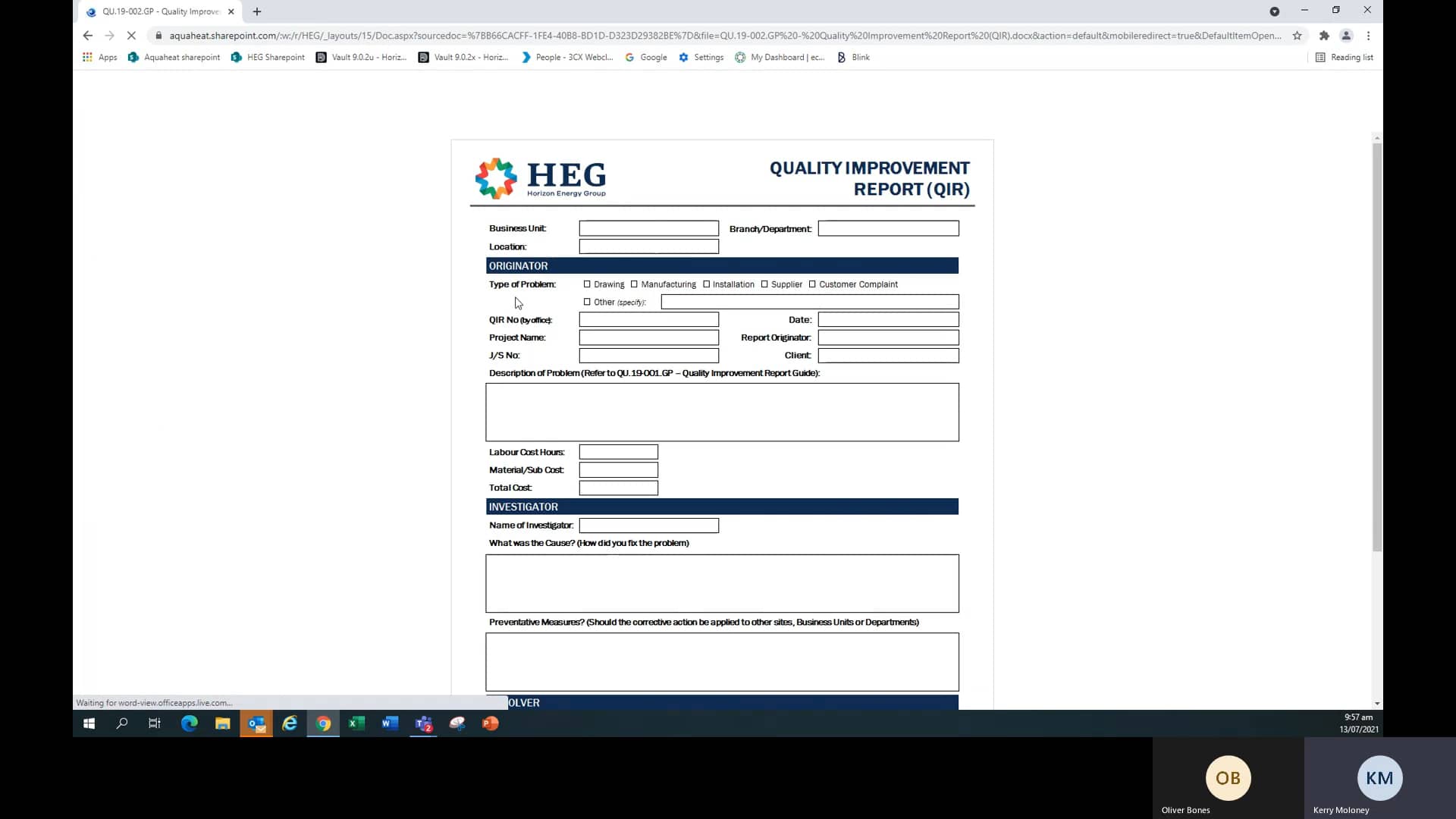The image size is (1456, 819).
Task: Enable the Customer Complaint checkbox
Action: (812, 284)
